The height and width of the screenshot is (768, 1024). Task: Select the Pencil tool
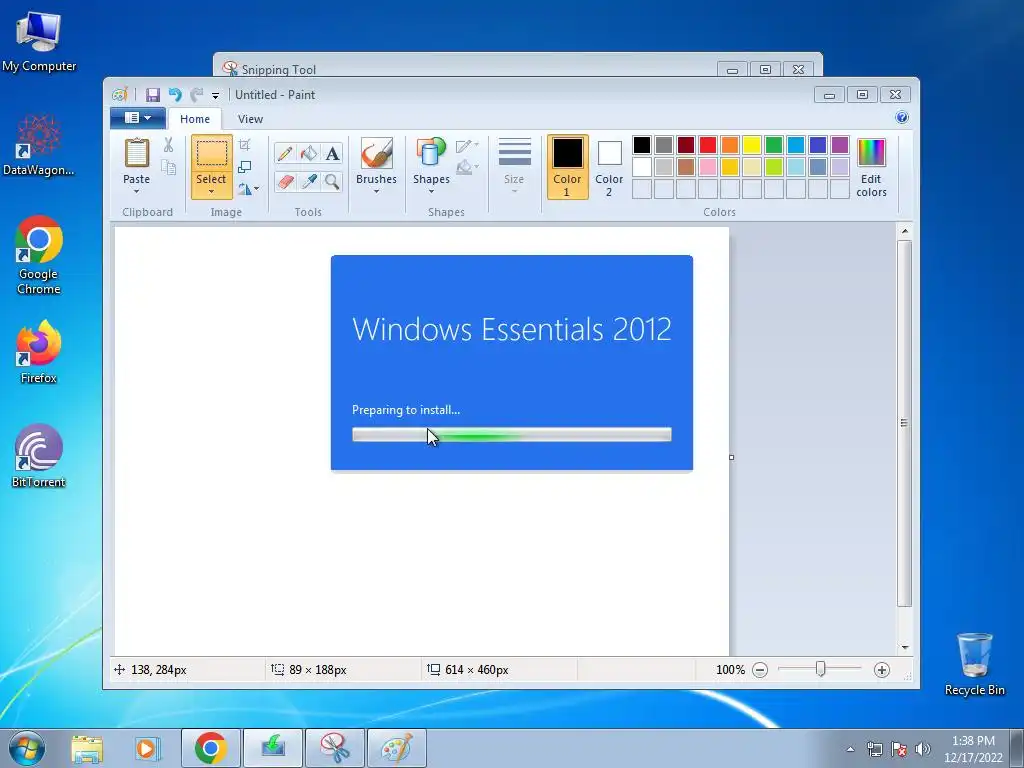[x=285, y=153]
